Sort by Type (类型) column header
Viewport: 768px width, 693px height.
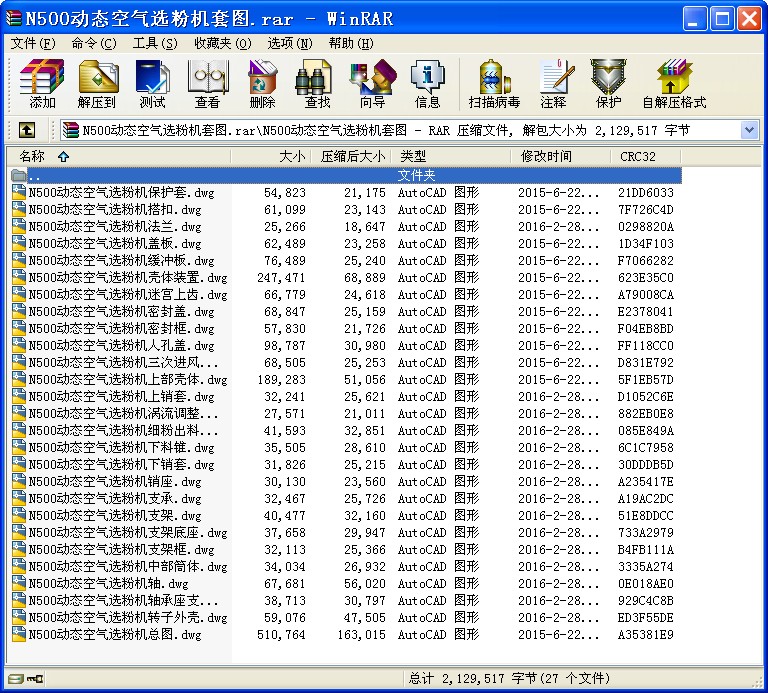coord(452,156)
